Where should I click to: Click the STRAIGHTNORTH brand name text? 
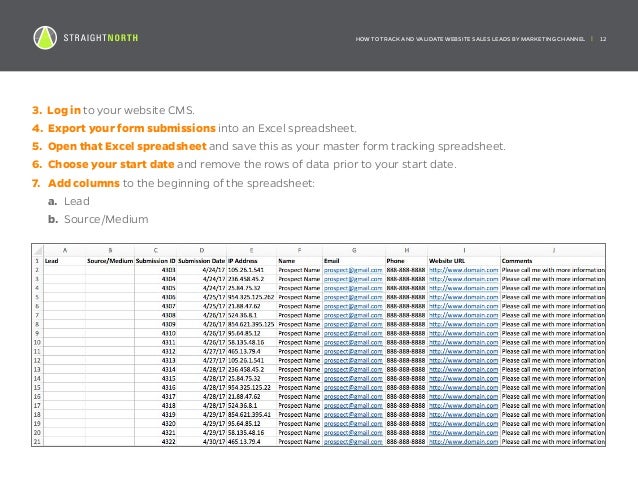pyautogui.click(x=101, y=38)
